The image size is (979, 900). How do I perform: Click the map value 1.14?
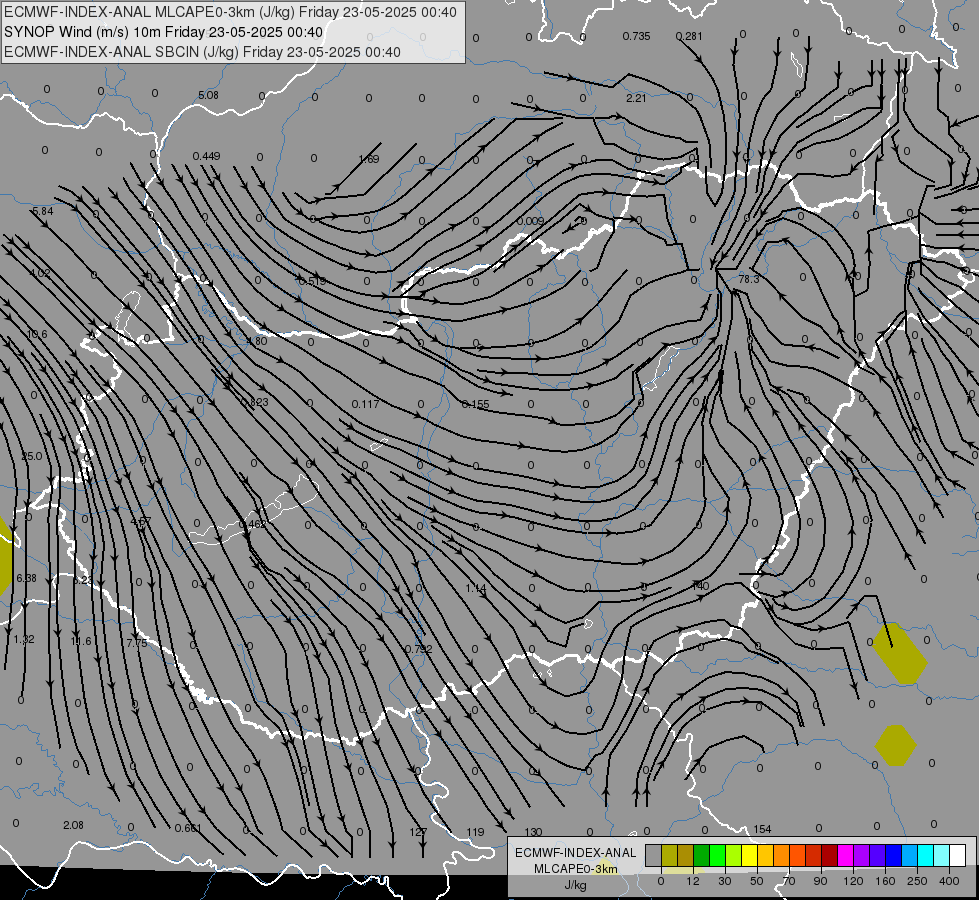pyautogui.click(x=476, y=588)
